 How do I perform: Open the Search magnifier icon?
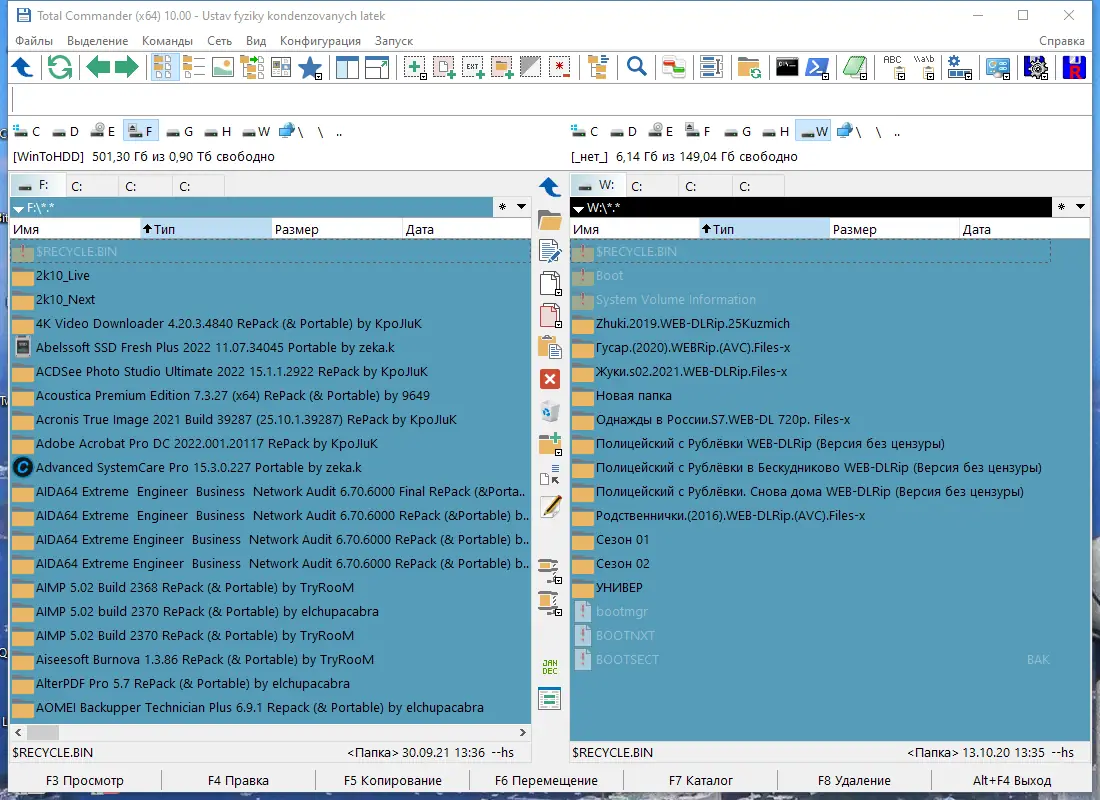[x=636, y=68]
